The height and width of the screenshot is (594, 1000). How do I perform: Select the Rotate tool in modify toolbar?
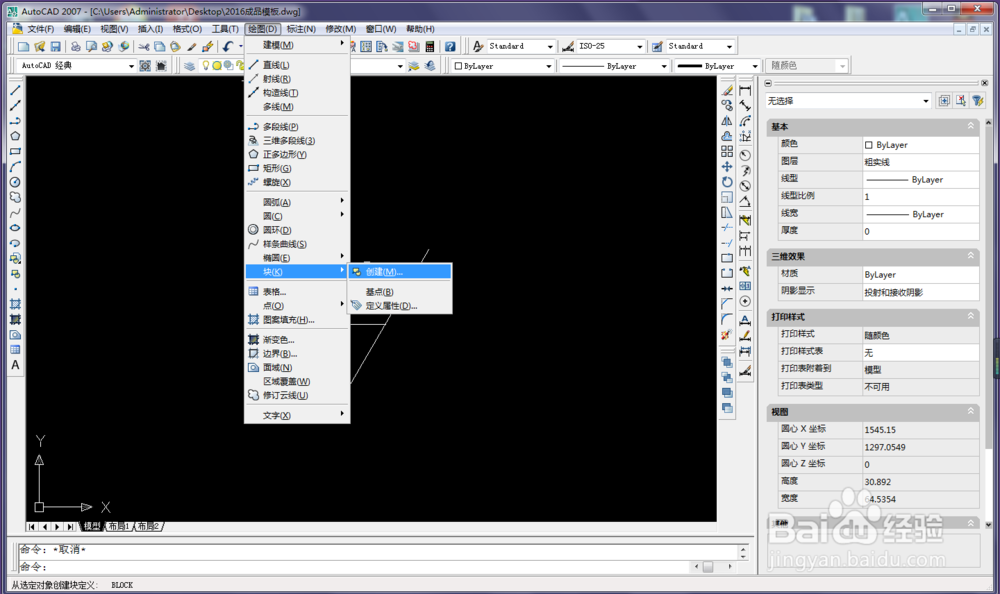727,182
